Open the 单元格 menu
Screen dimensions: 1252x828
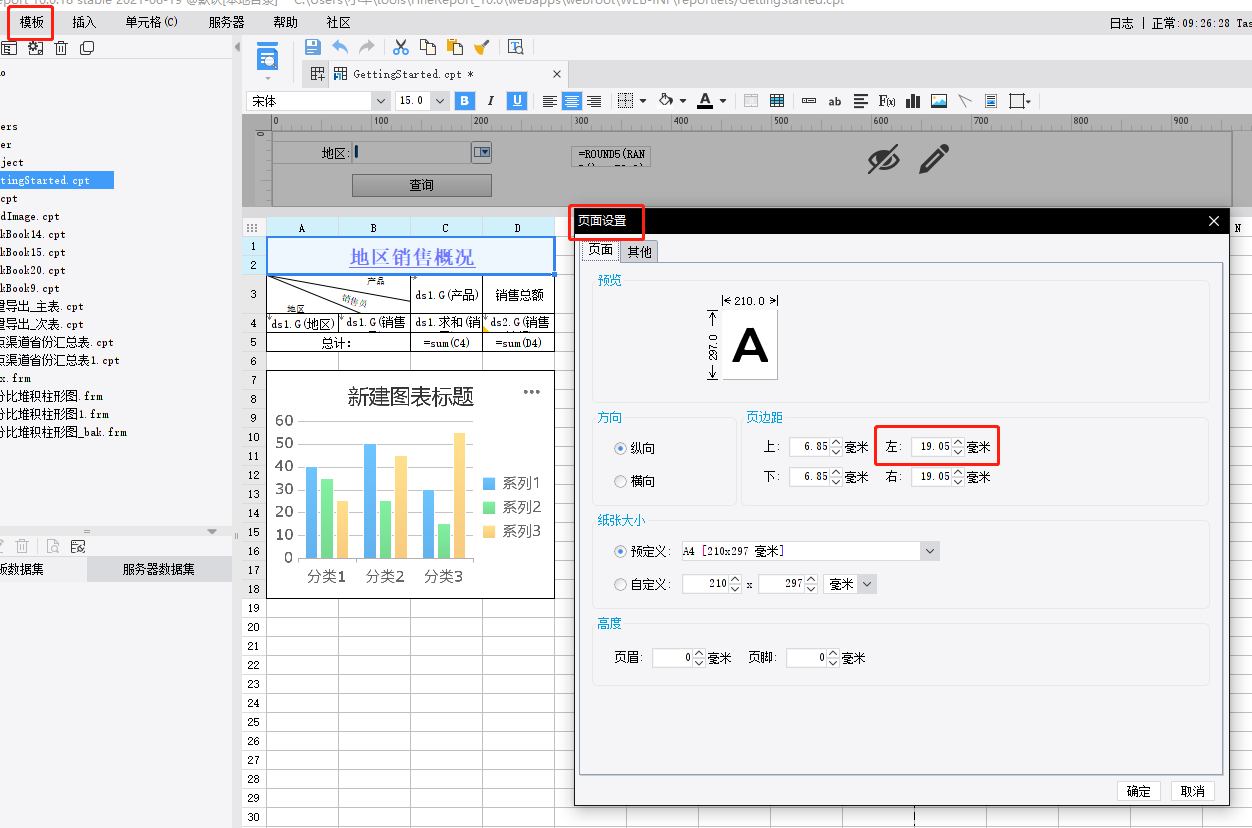click(152, 22)
